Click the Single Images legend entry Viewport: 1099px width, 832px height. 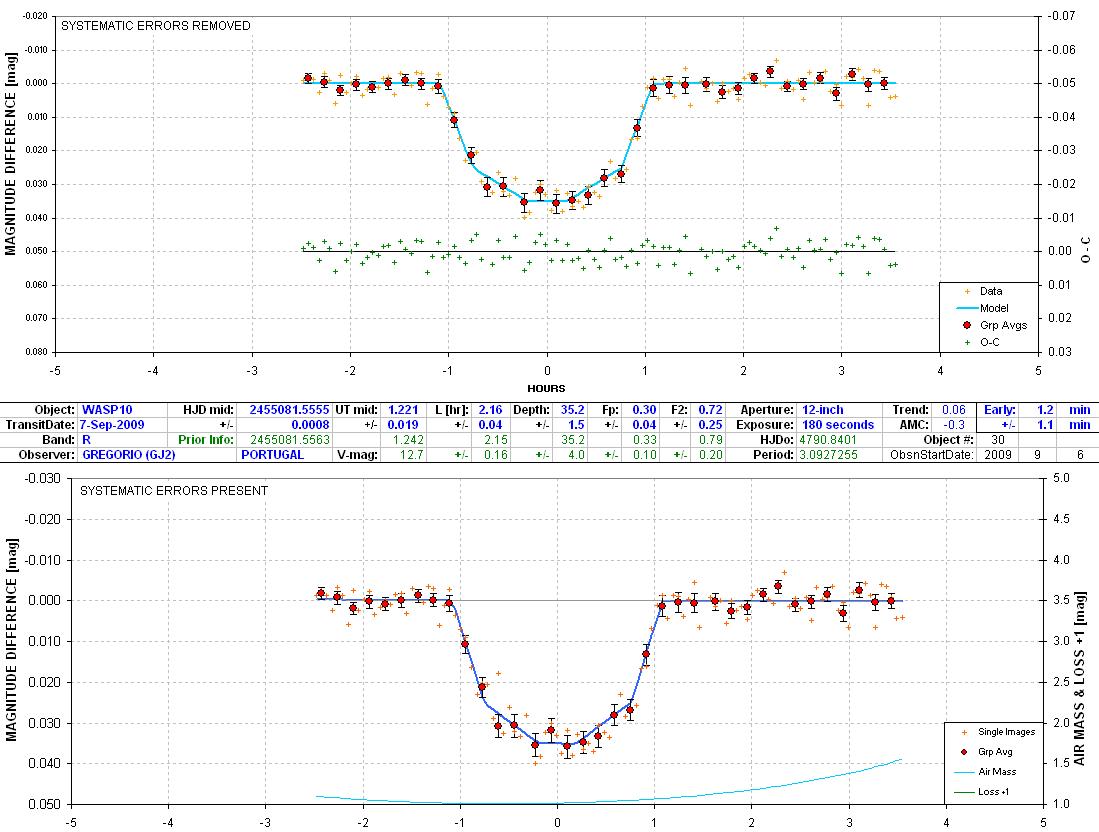[998, 732]
